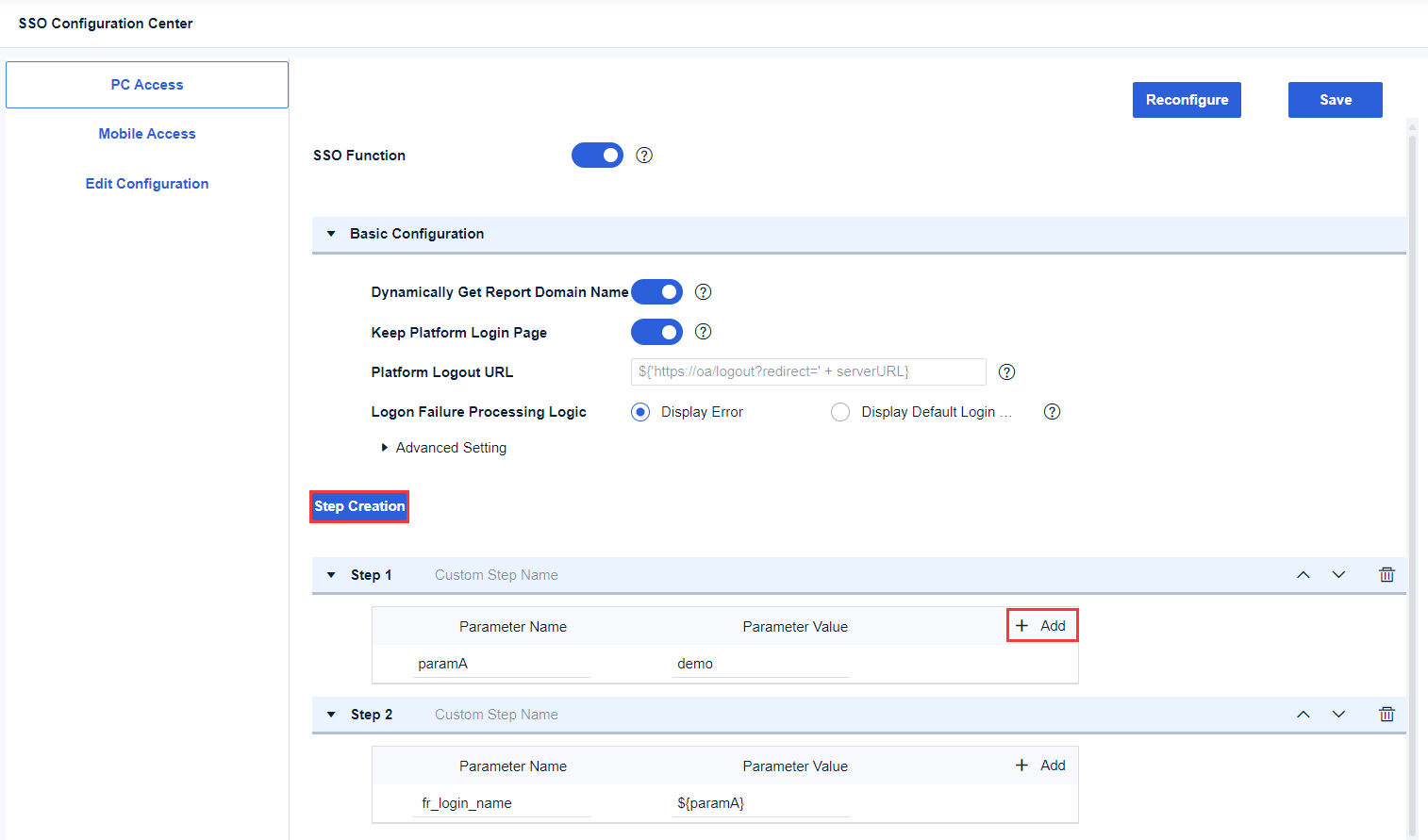Click help icon for Logon Failure Processing Logic

pos(1052,412)
